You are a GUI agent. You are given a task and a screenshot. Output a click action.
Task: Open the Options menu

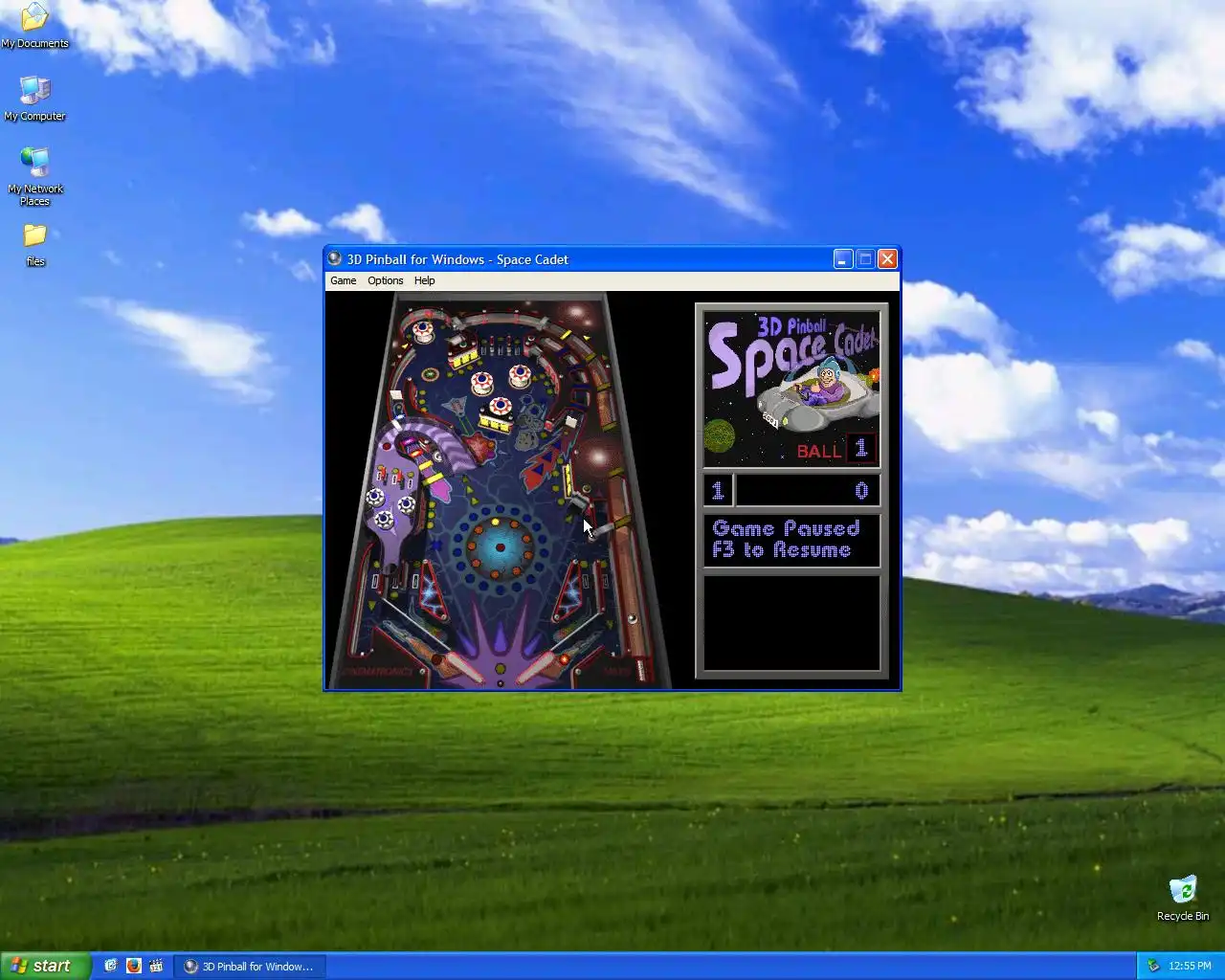[x=385, y=280]
